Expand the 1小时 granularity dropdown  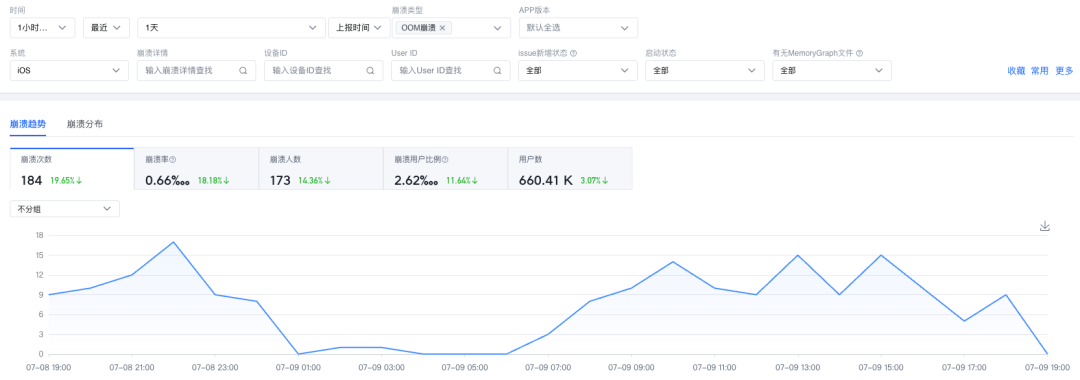pos(42,28)
